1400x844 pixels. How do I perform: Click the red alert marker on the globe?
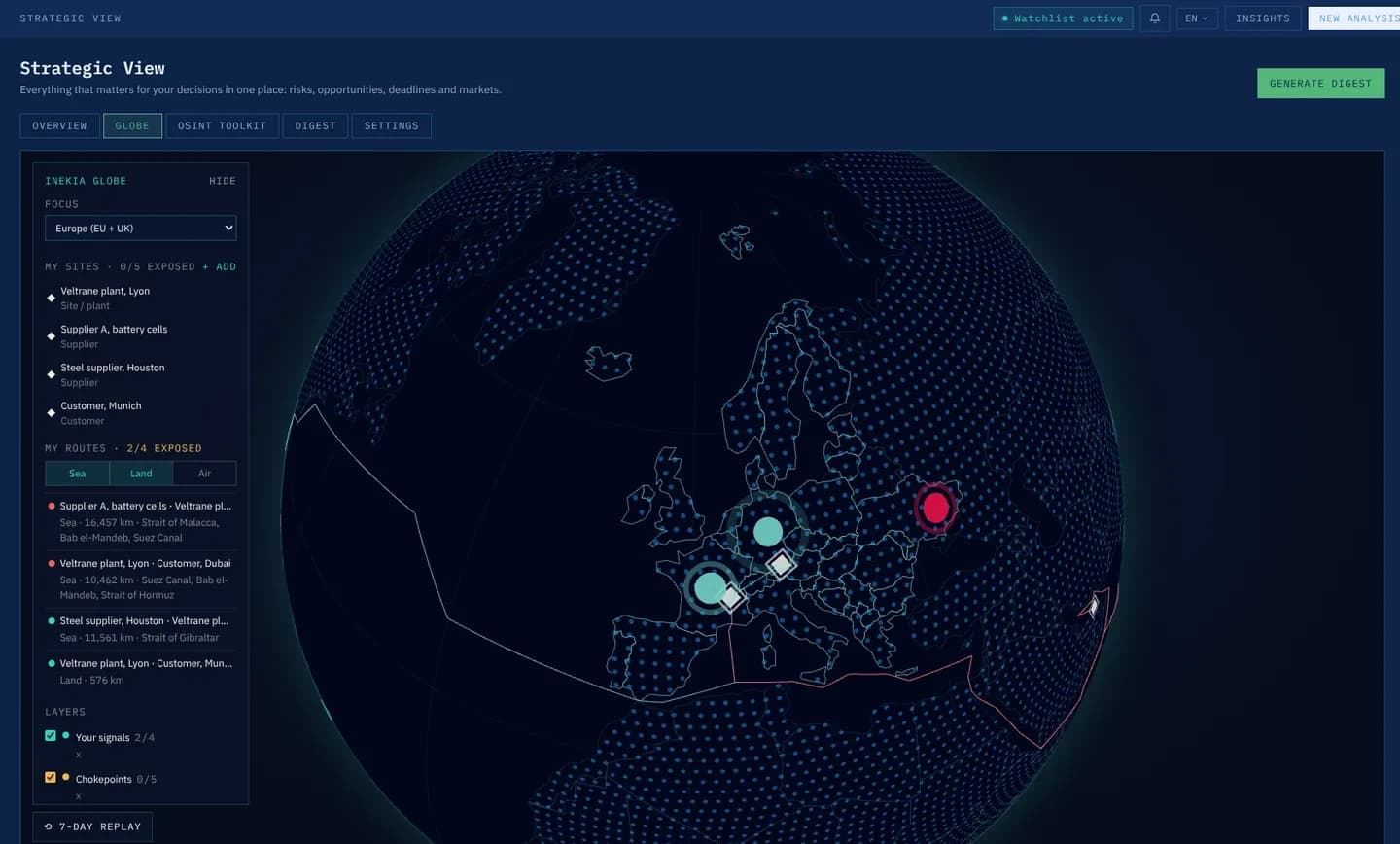(x=935, y=508)
